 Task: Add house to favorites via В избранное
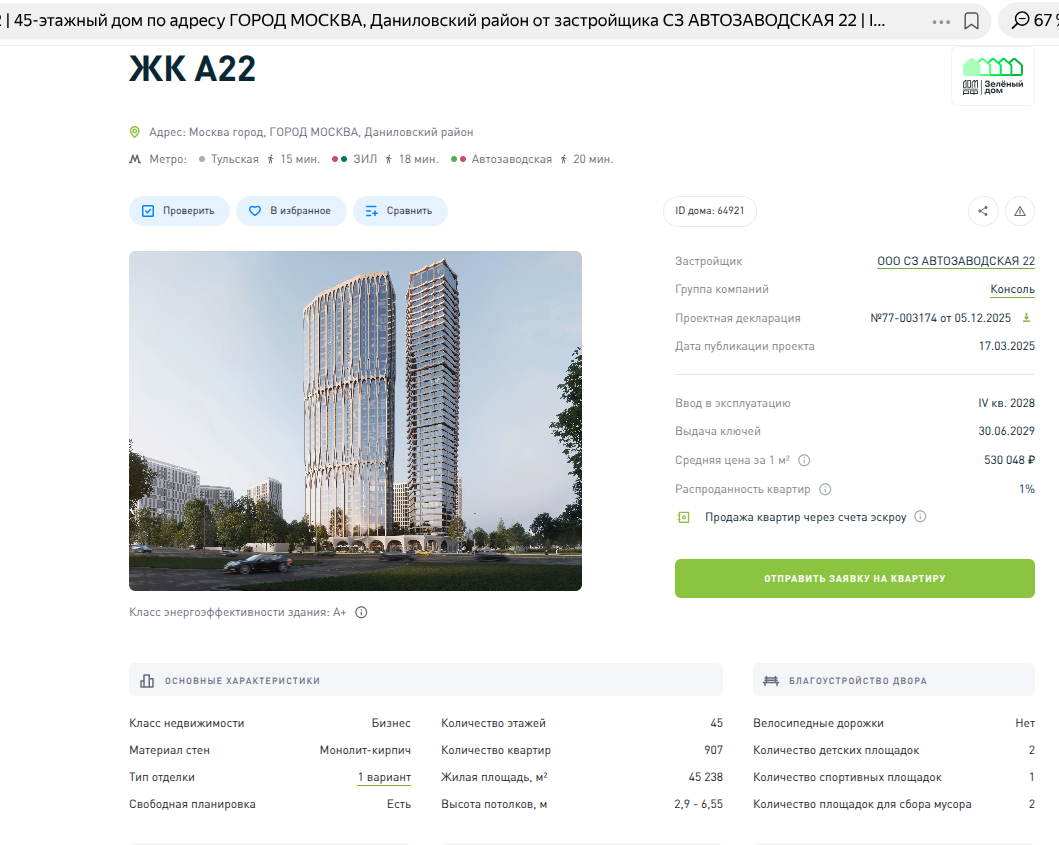(x=291, y=211)
